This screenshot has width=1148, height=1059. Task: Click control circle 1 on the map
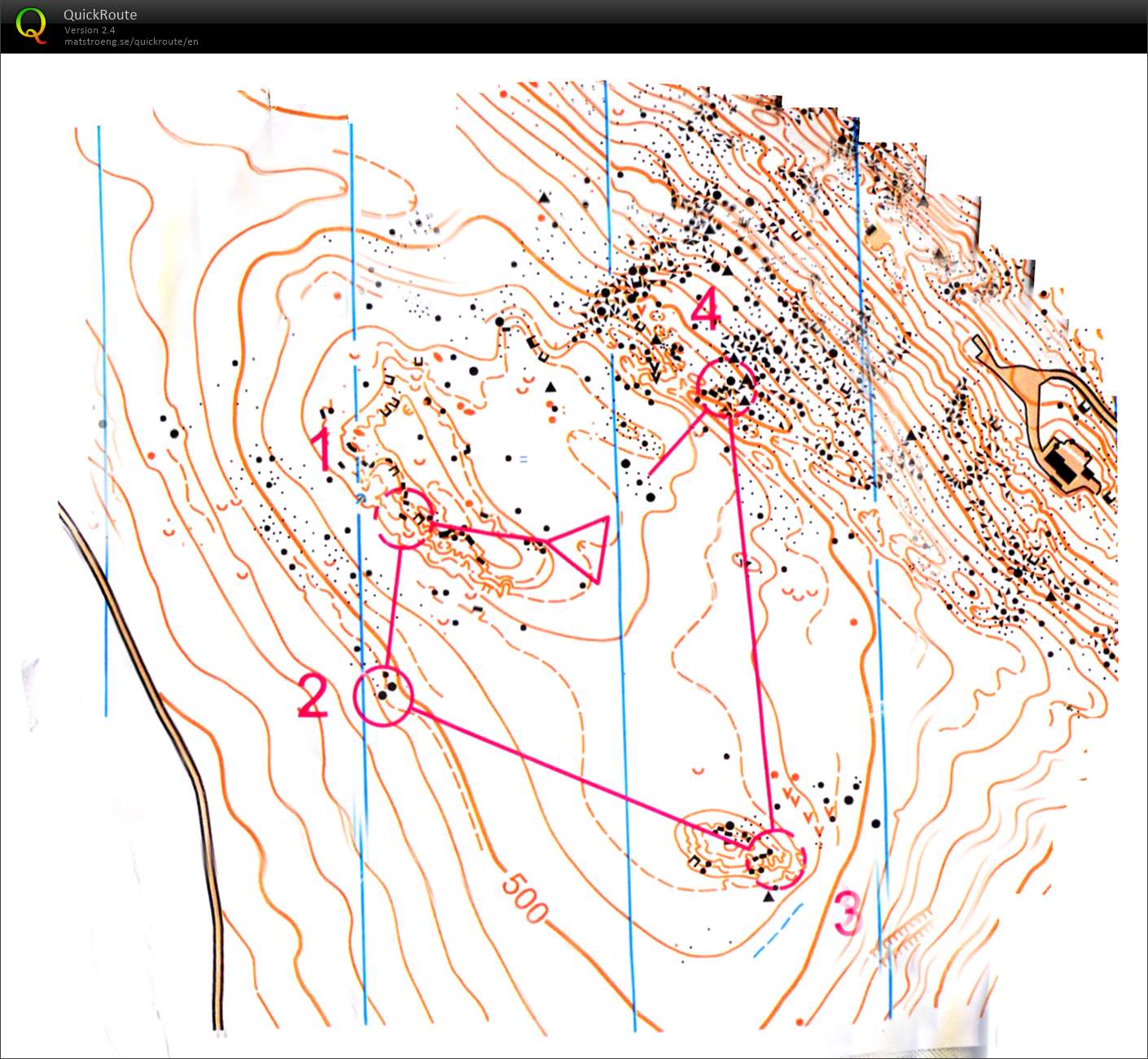pyautogui.click(x=405, y=519)
